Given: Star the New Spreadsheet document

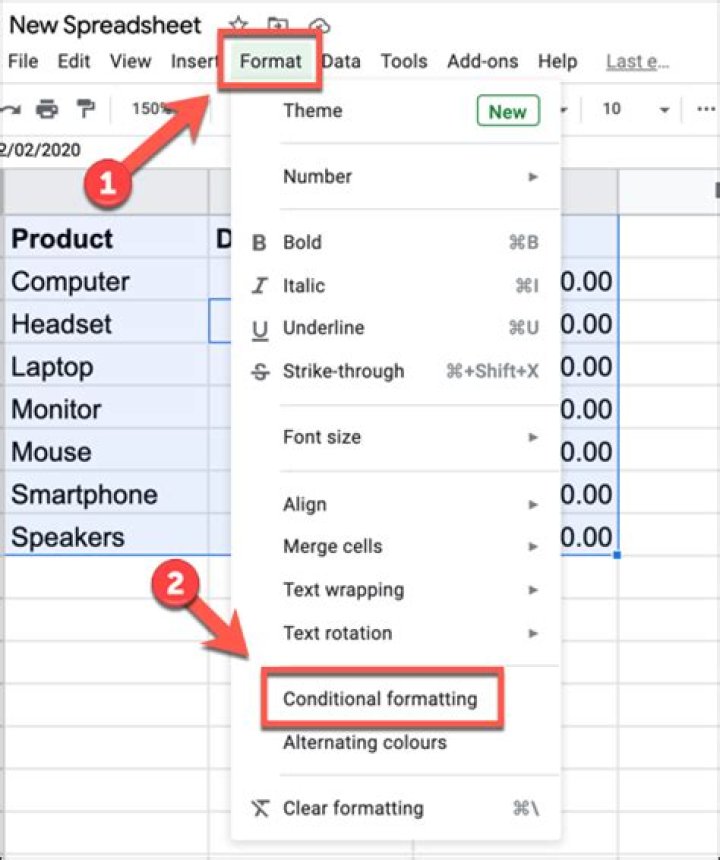Looking at the screenshot, I should pyautogui.click(x=239, y=24).
